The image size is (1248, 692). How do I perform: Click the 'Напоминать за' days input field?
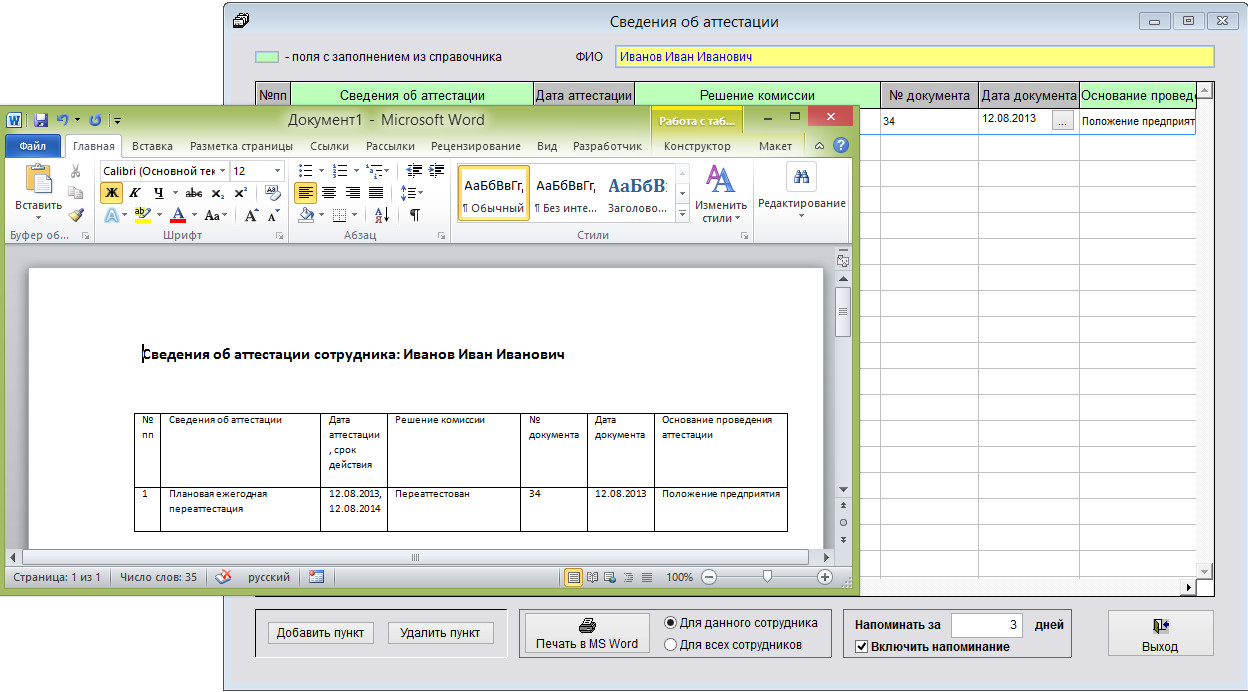986,625
